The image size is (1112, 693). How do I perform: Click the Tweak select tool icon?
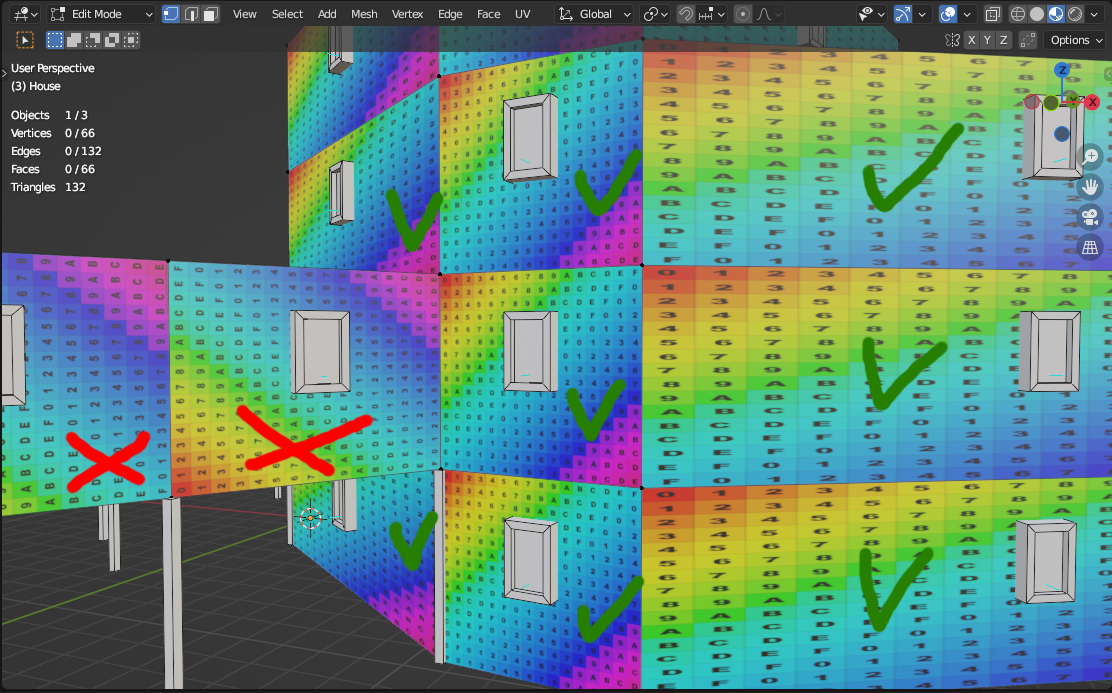tap(25, 40)
